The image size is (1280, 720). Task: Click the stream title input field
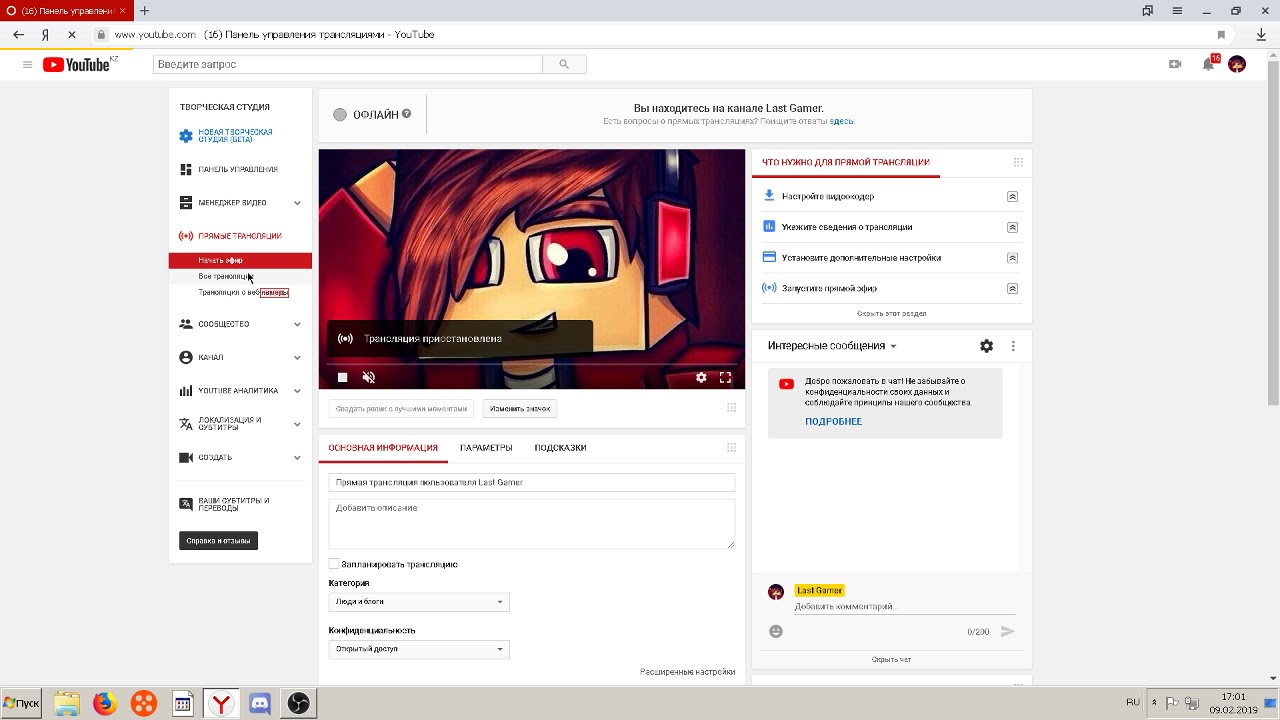point(532,482)
